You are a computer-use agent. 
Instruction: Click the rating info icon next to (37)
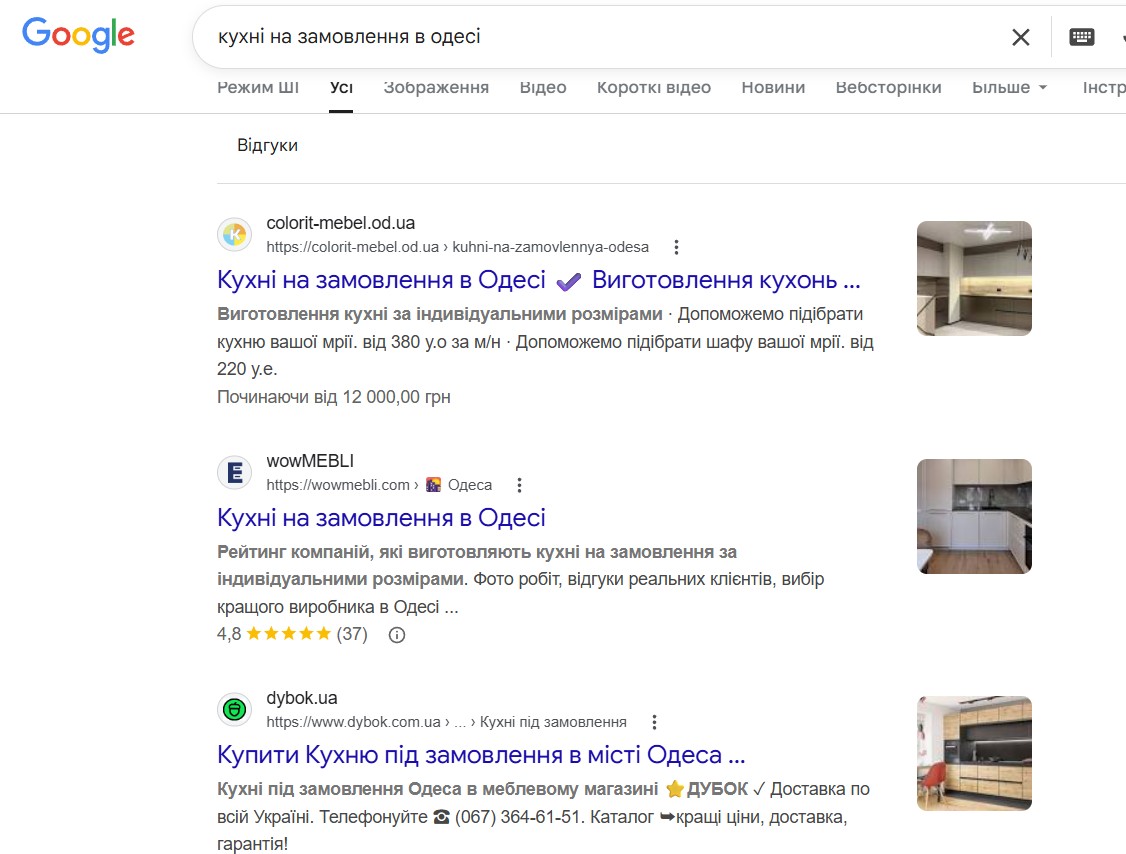point(396,635)
